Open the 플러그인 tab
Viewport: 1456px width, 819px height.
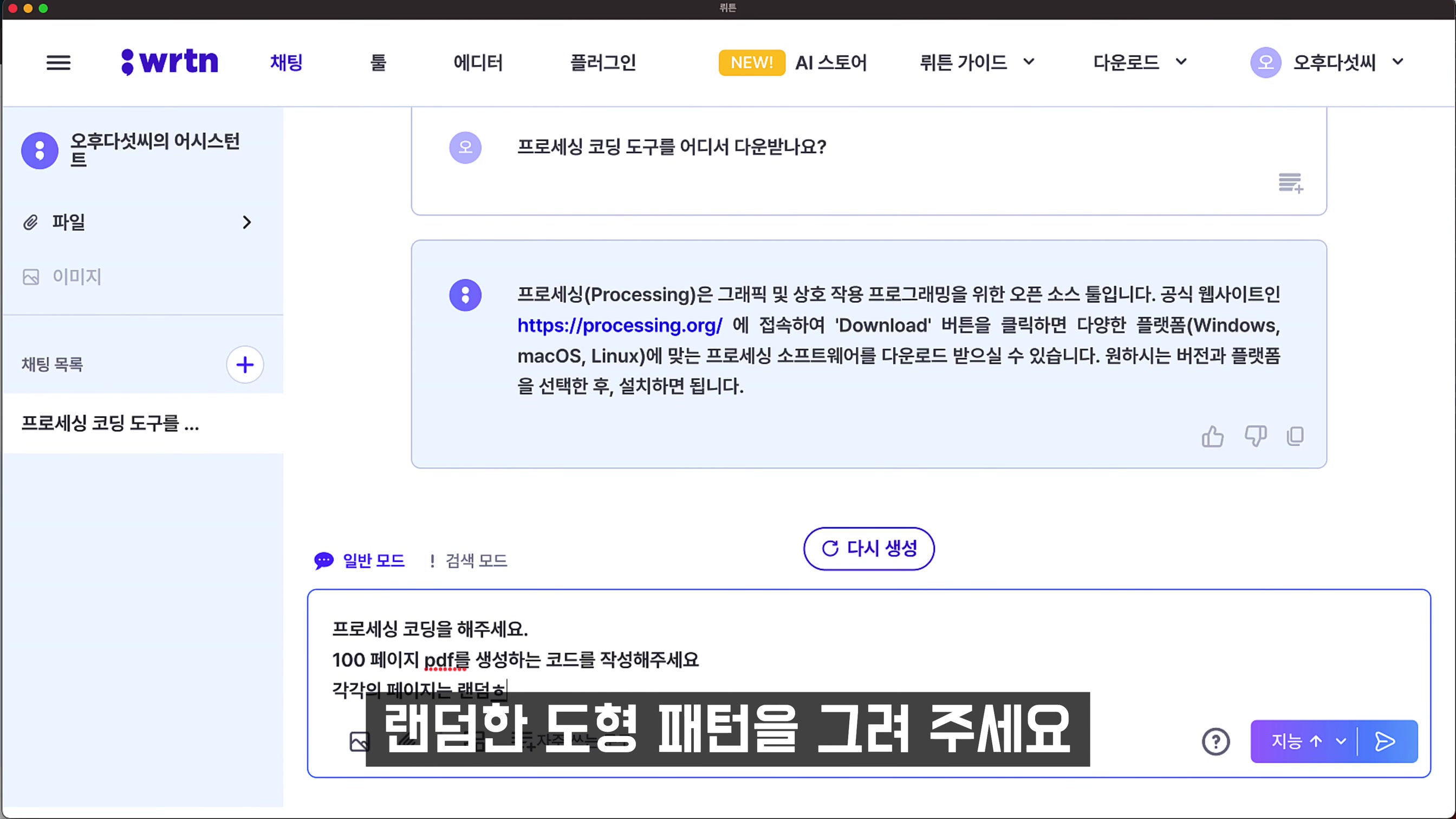tap(603, 62)
